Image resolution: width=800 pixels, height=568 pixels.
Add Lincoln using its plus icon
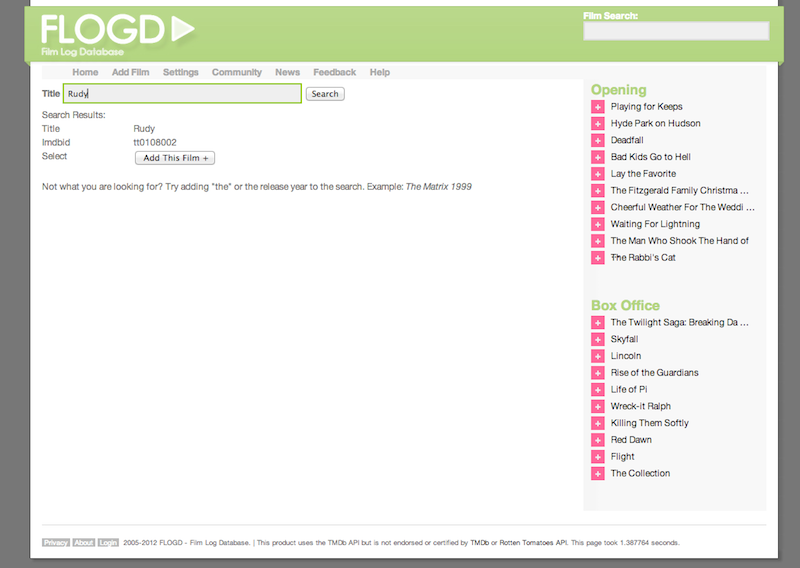(x=597, y=356)
